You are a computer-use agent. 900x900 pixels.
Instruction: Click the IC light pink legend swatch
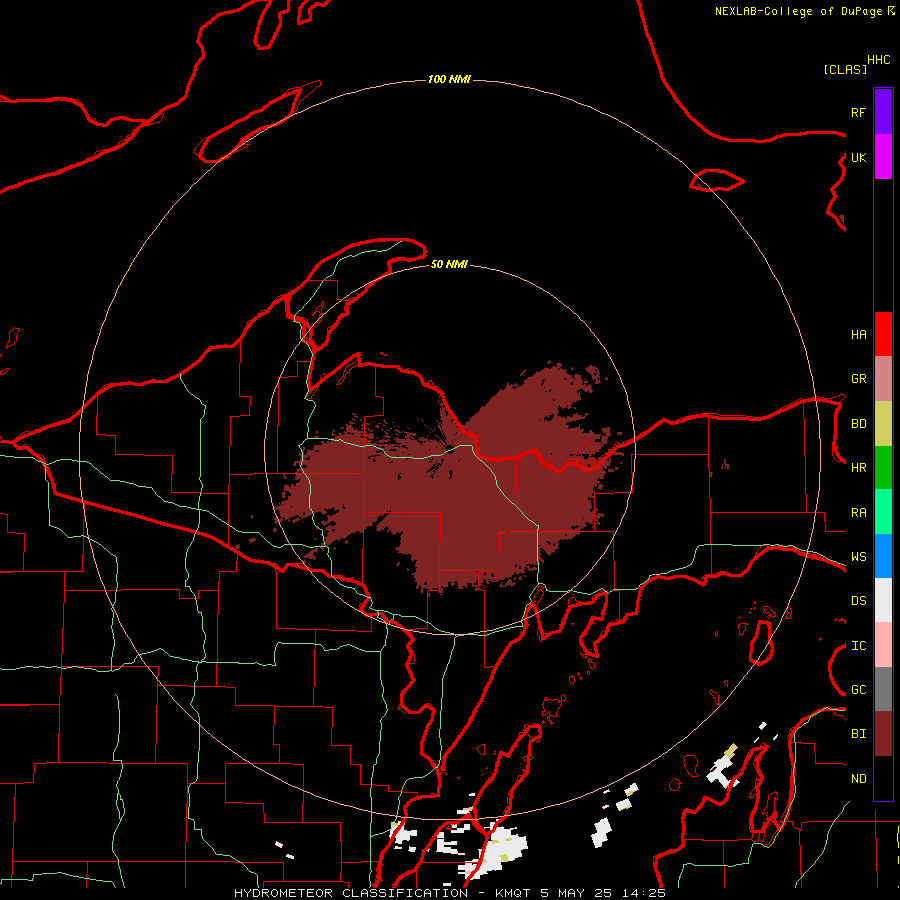click(x=883, y=645)
